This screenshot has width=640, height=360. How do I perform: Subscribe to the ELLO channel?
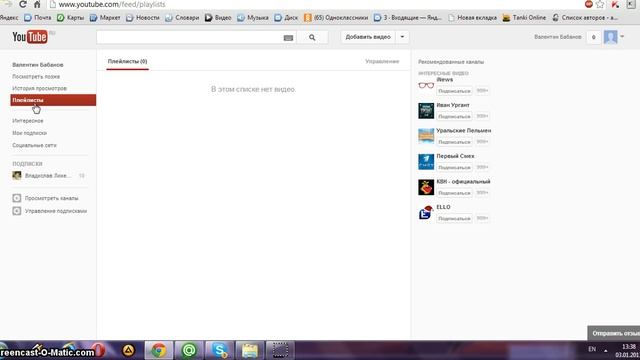pos(454,218)
